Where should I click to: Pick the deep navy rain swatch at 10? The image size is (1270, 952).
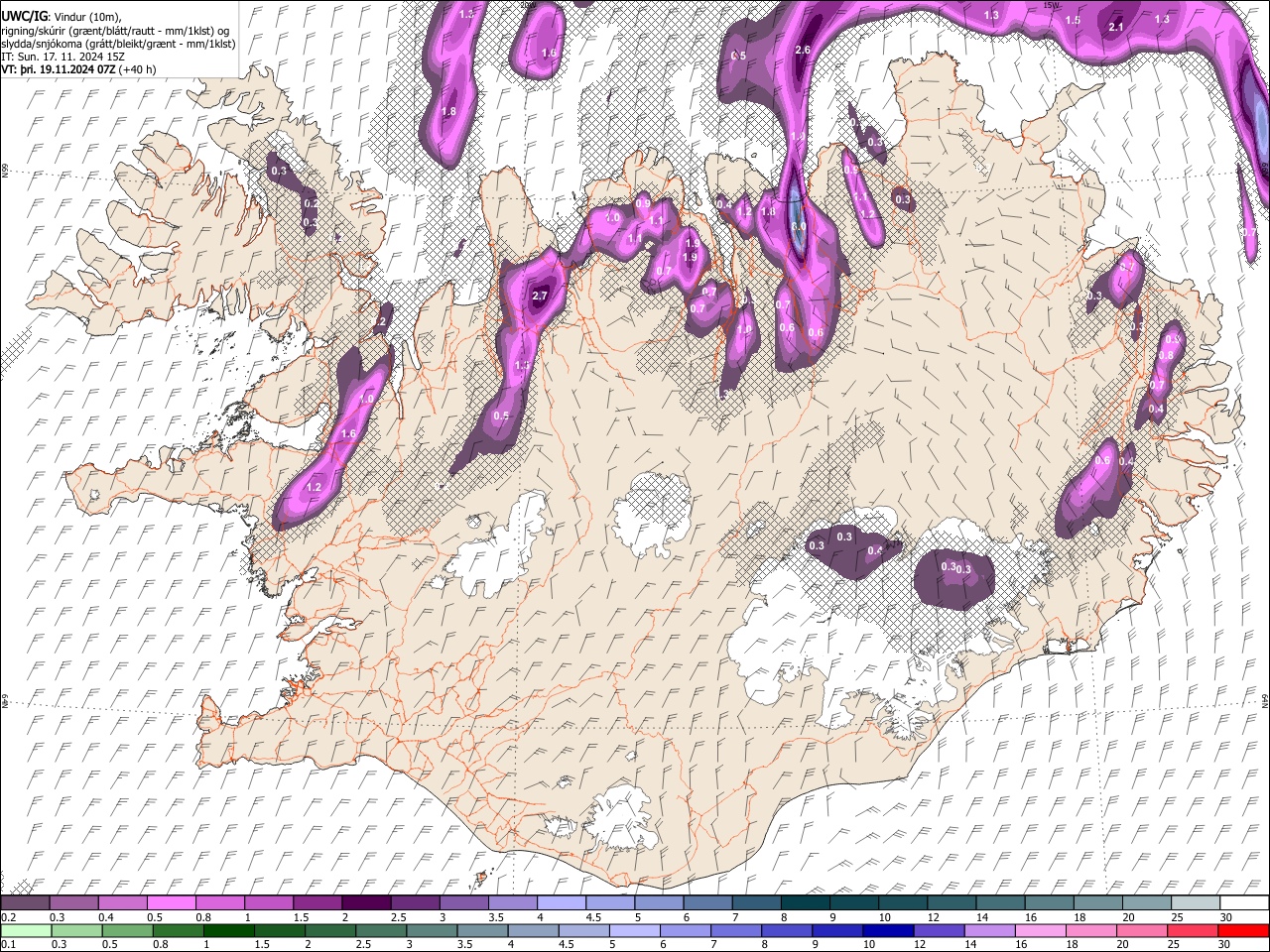[x=888, y=930]
